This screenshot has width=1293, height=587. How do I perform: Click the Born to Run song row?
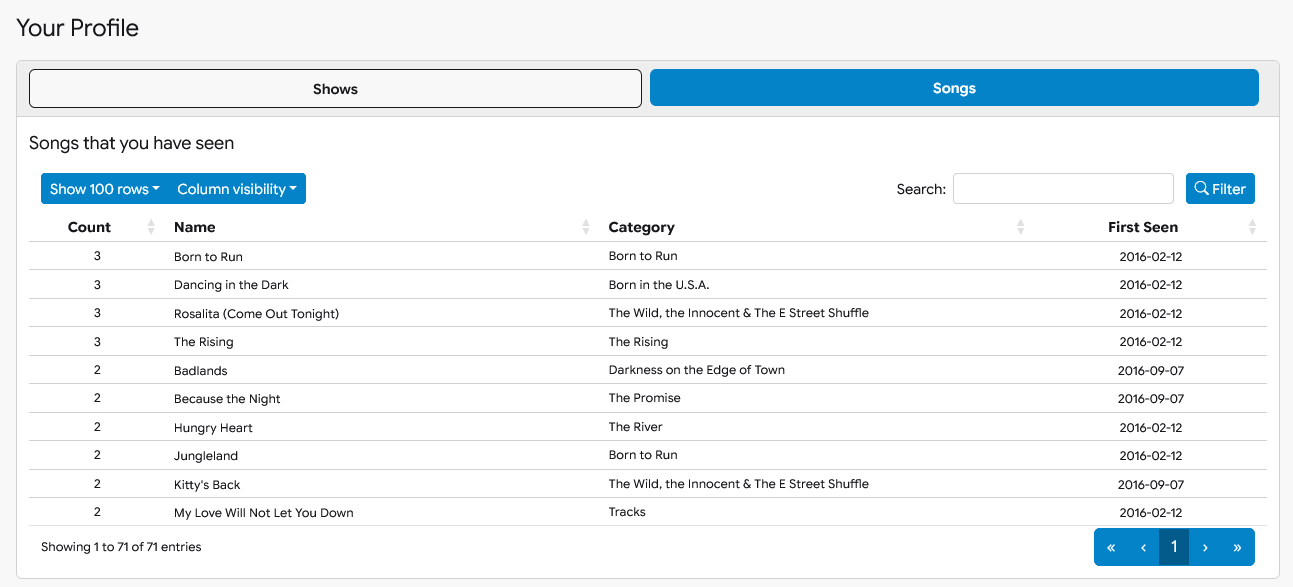pyautogui.click(x=208, y=257)
